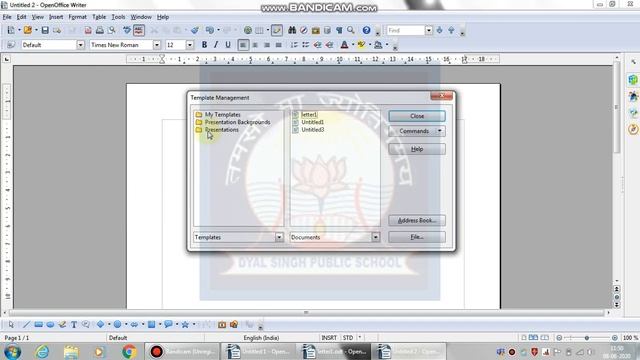Open the Table menu
This screenshot has width=640, height=360.
pyautogui.click(x=99, y=17)
